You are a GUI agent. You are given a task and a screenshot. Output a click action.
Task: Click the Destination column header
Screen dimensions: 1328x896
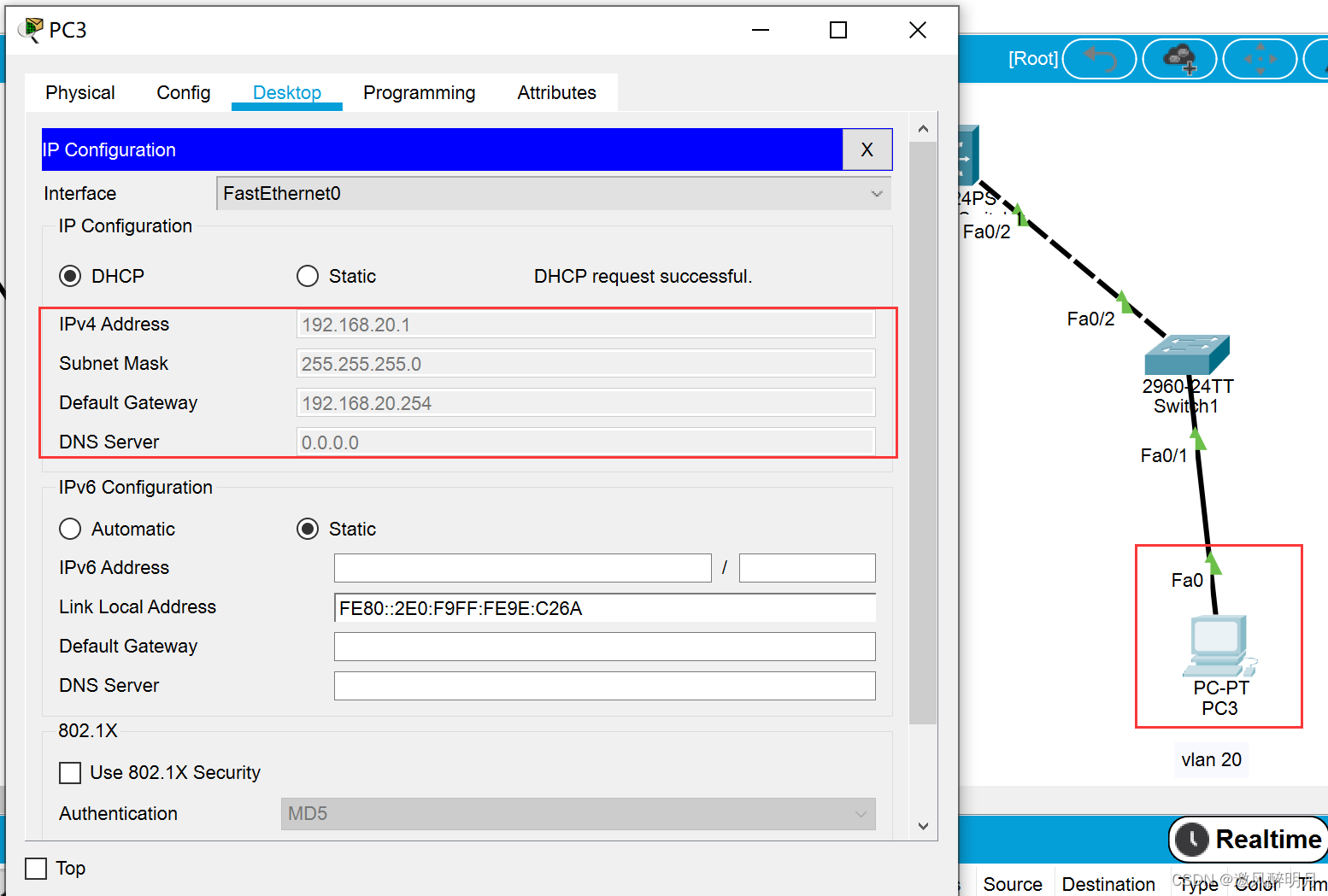[1108, 884]
